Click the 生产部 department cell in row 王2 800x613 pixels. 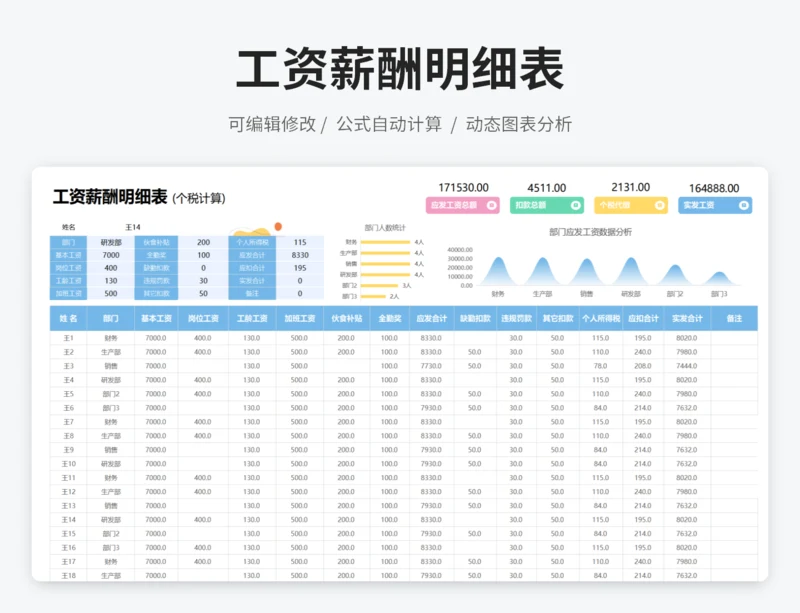click(x=111, y=352)
